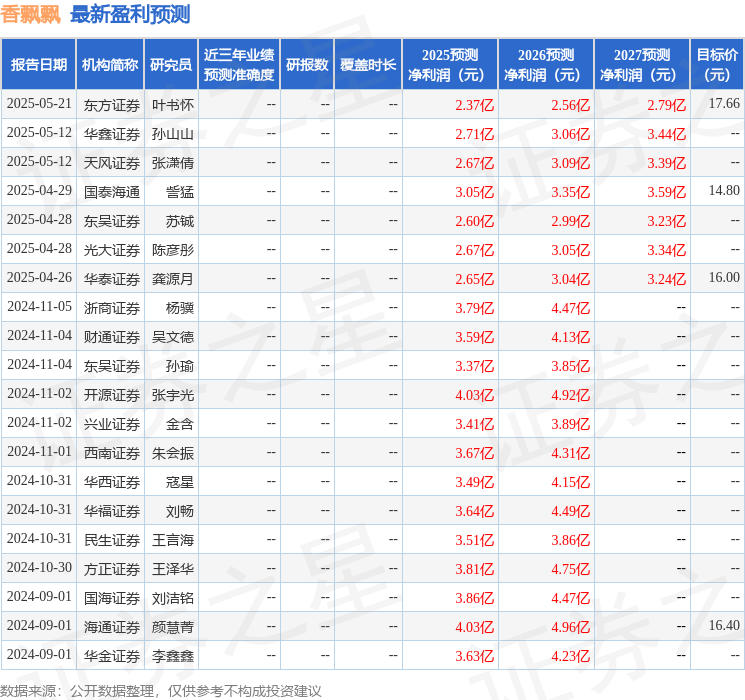Click the 研报数 column header
The height and width of the screenshot is (700, 745).
point(307,65)
